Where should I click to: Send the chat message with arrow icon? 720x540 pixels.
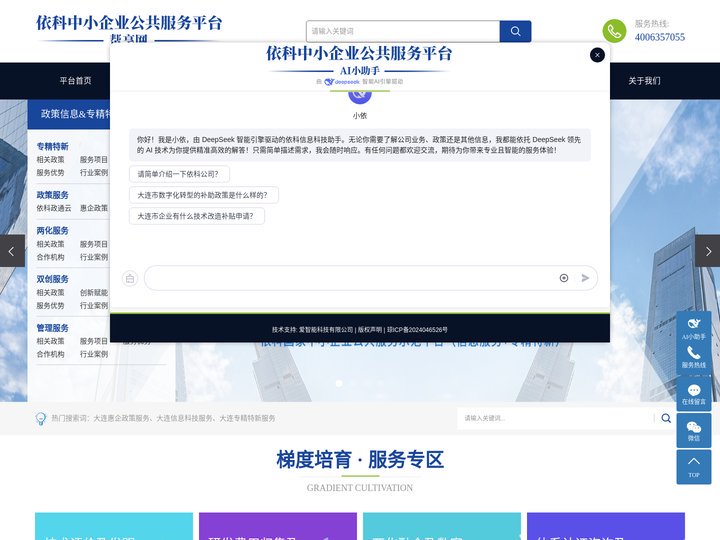tap(585, 278)
